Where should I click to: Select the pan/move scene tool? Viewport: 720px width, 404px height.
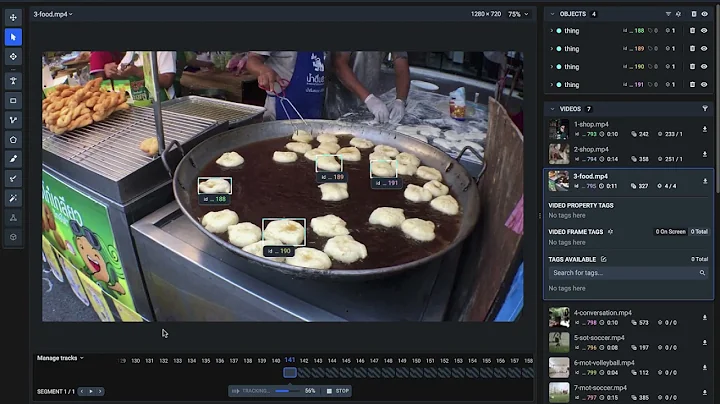pyautogui.click(x=13, y=17)
